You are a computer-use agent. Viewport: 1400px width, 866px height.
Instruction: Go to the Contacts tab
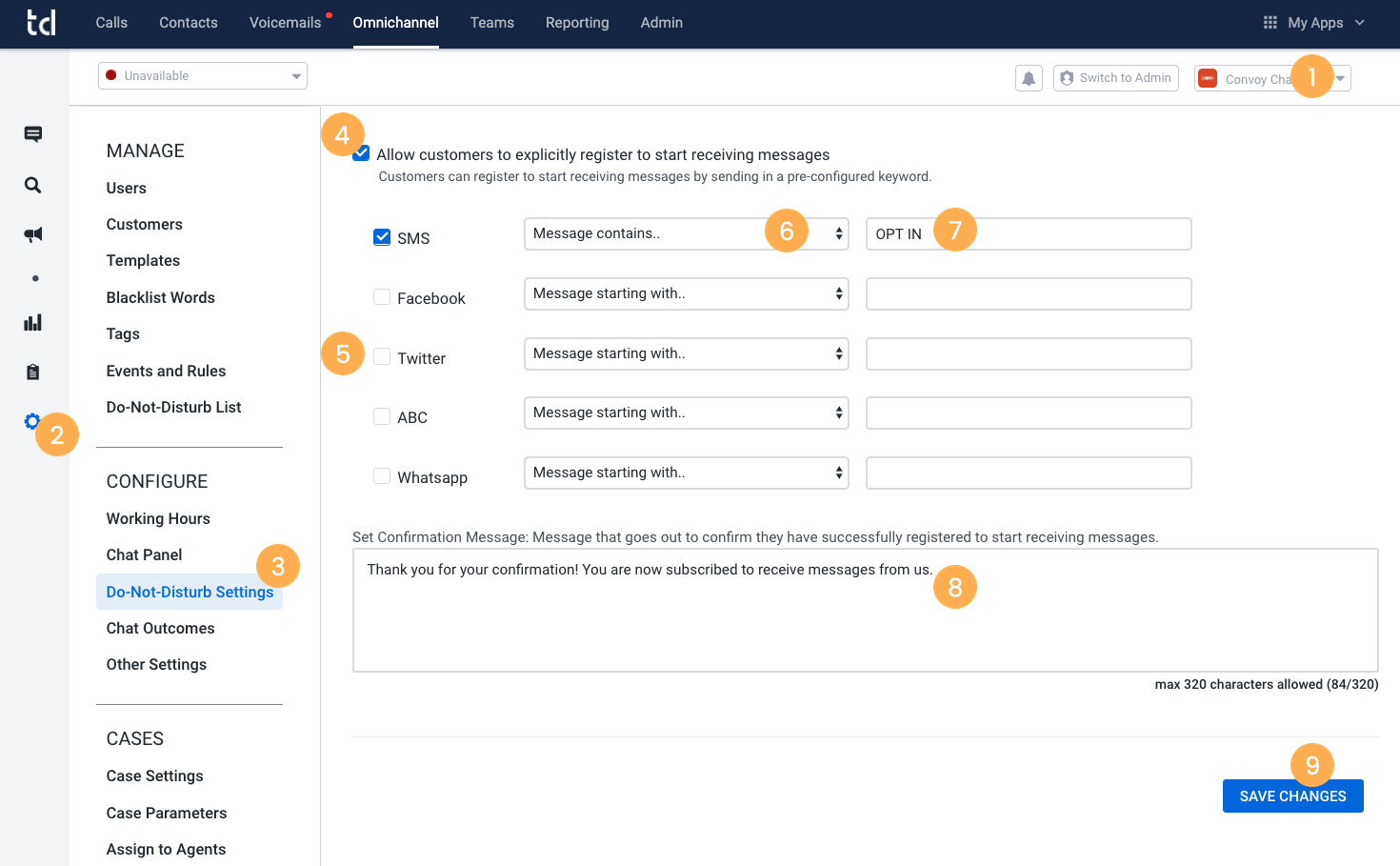(x=189, y=23)
